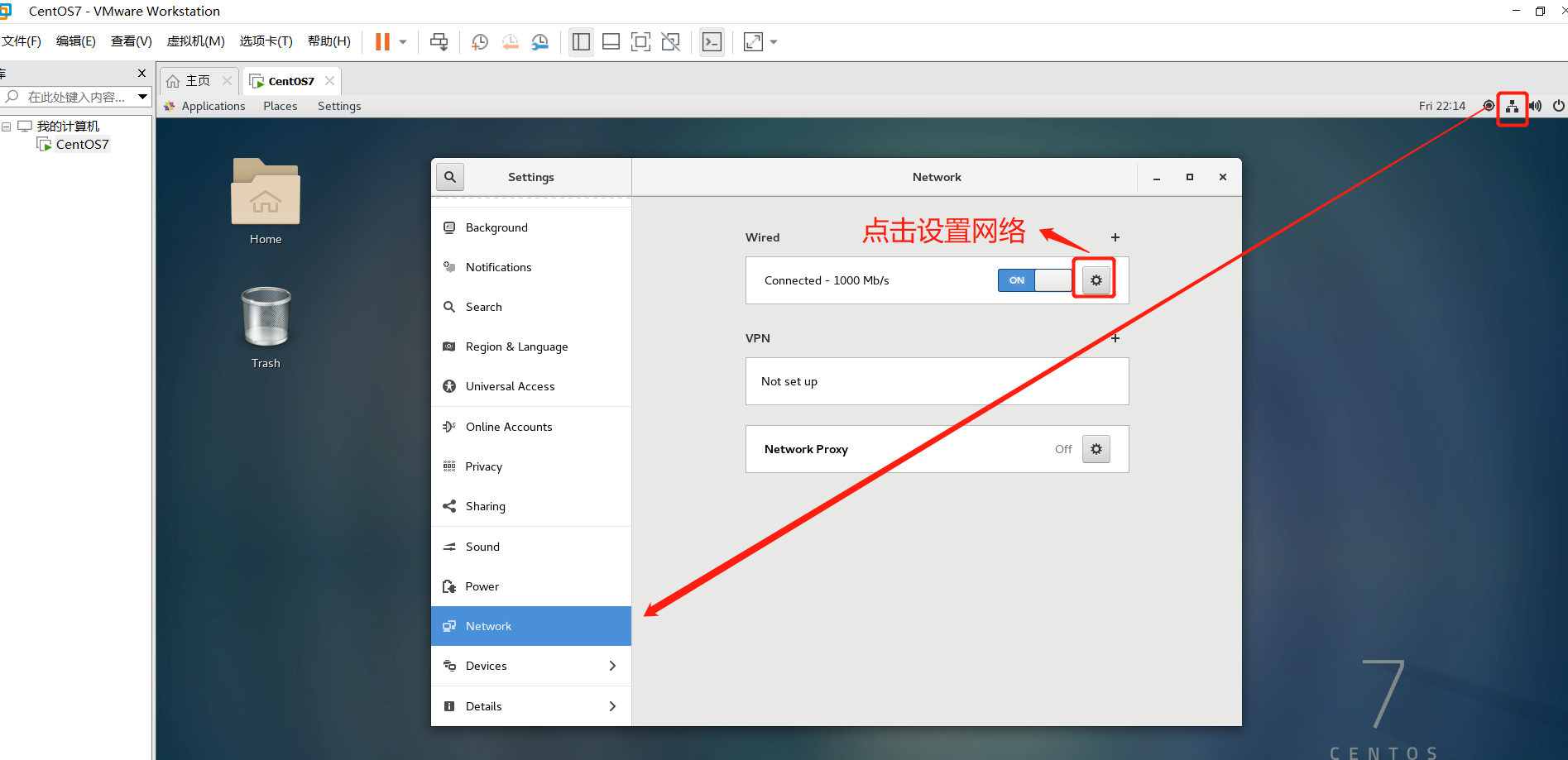Open wired connection gear settings
The width and height of the screenshot is (1568, 760).
click(x=1096, y=280)
